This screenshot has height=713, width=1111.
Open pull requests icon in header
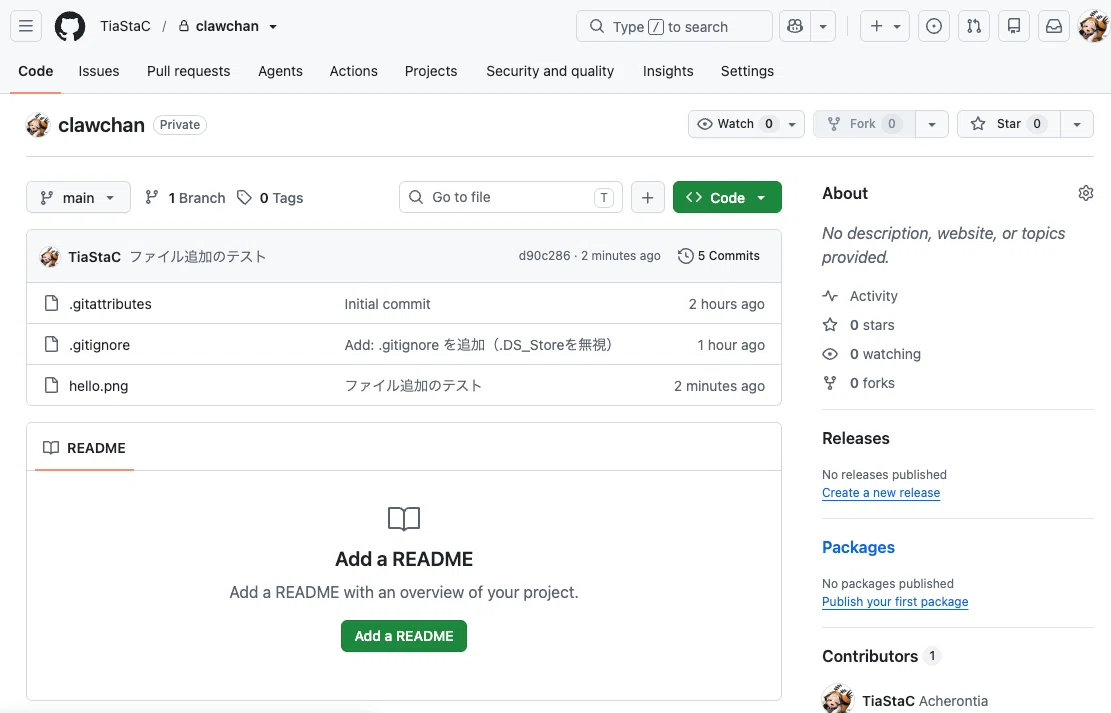[974, 26]
